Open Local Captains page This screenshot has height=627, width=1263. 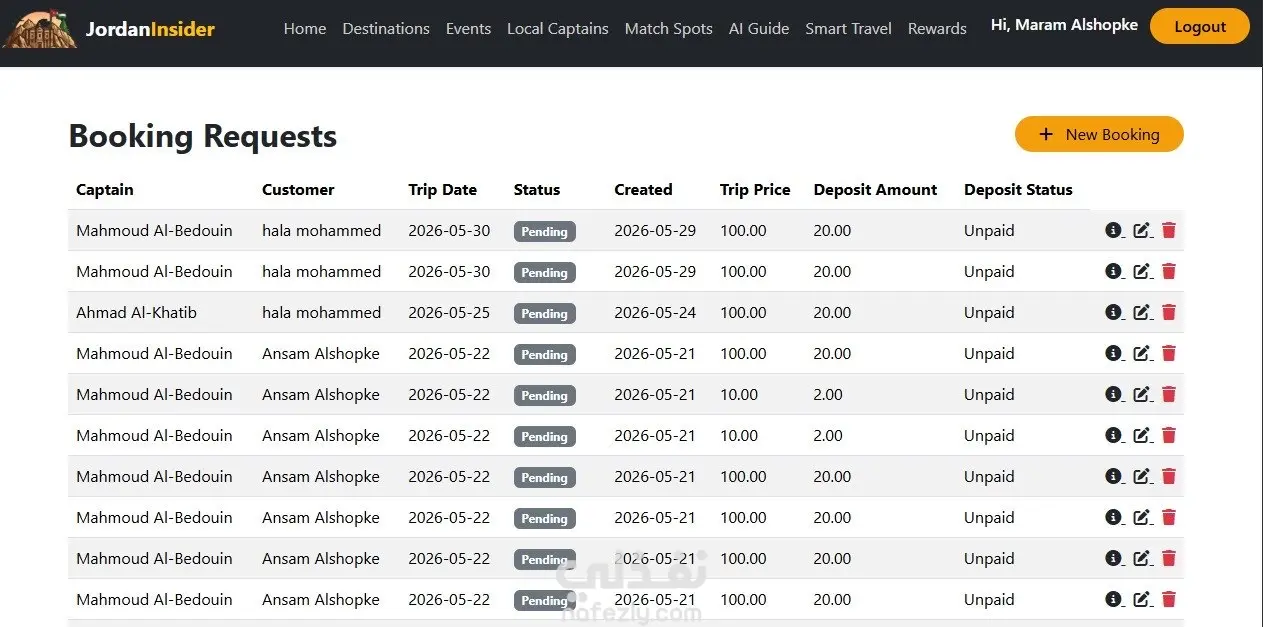point(557,29)
